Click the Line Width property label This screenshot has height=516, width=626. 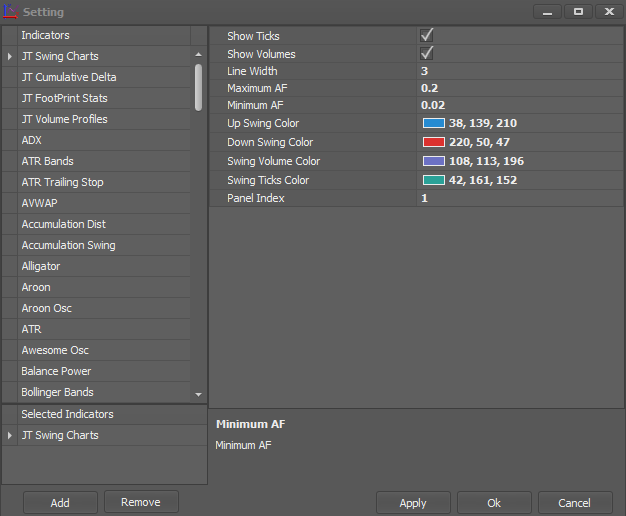(252, 71)
